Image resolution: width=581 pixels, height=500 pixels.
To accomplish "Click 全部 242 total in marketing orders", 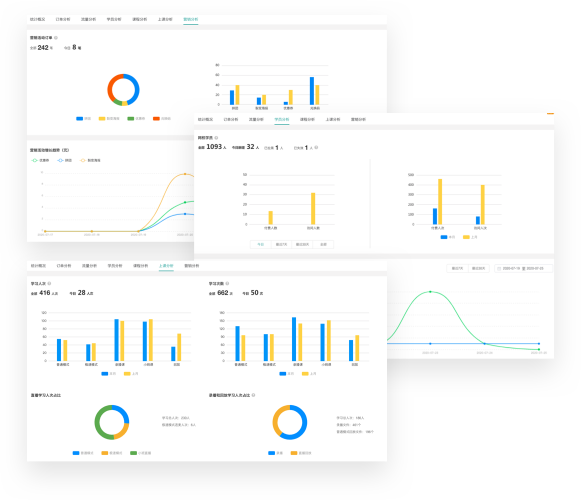I will tap(41, 48).
